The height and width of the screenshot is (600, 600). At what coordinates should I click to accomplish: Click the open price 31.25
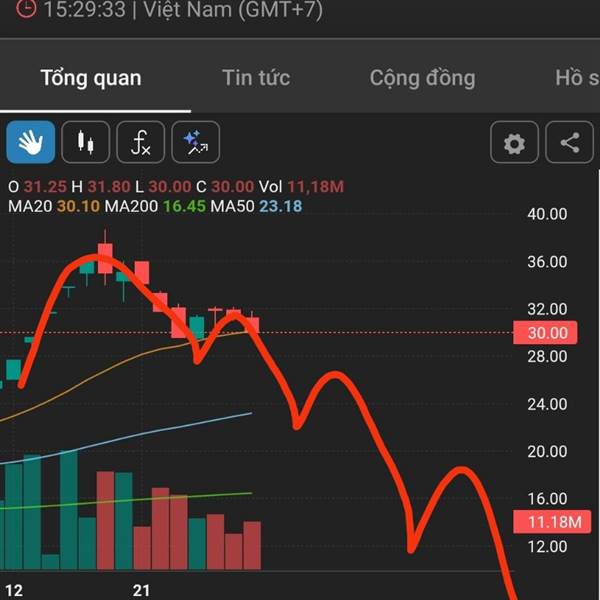click(x=45, y=187)
